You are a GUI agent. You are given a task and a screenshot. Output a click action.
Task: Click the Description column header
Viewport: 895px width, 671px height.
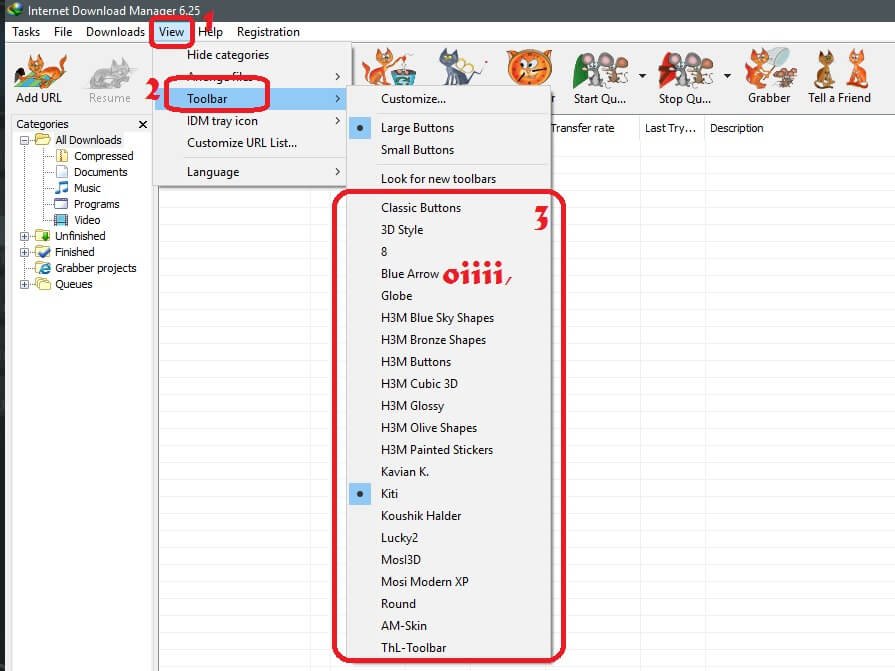(736, 128)
